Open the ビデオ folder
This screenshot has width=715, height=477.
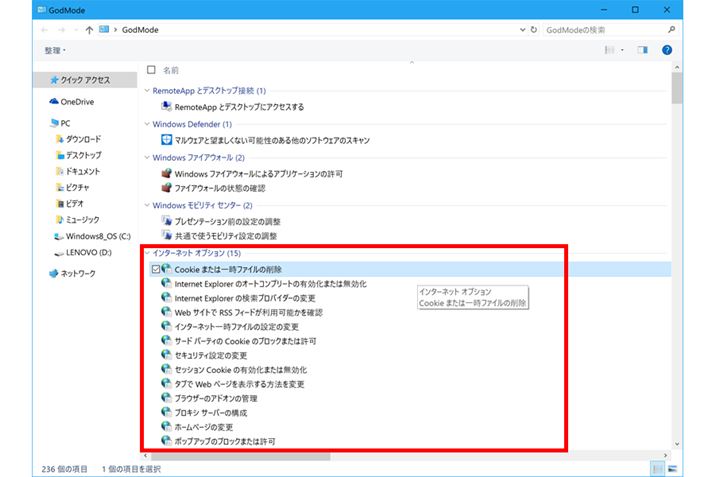coord(70,203)
